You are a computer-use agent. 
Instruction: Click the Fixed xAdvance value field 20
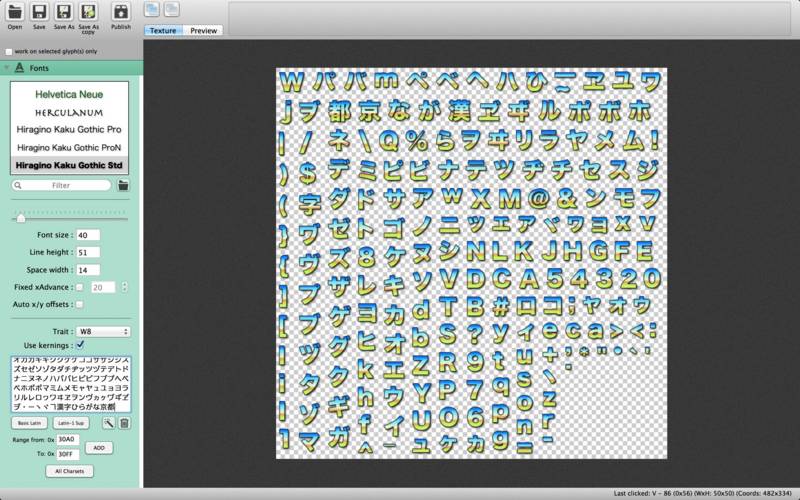point(103,287)
